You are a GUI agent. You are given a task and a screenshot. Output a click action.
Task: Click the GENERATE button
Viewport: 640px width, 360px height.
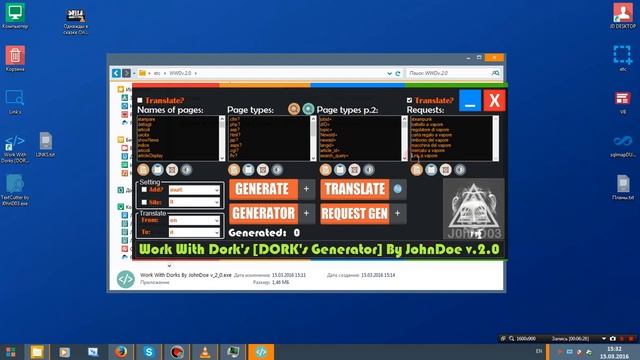(x=264, y=189)
